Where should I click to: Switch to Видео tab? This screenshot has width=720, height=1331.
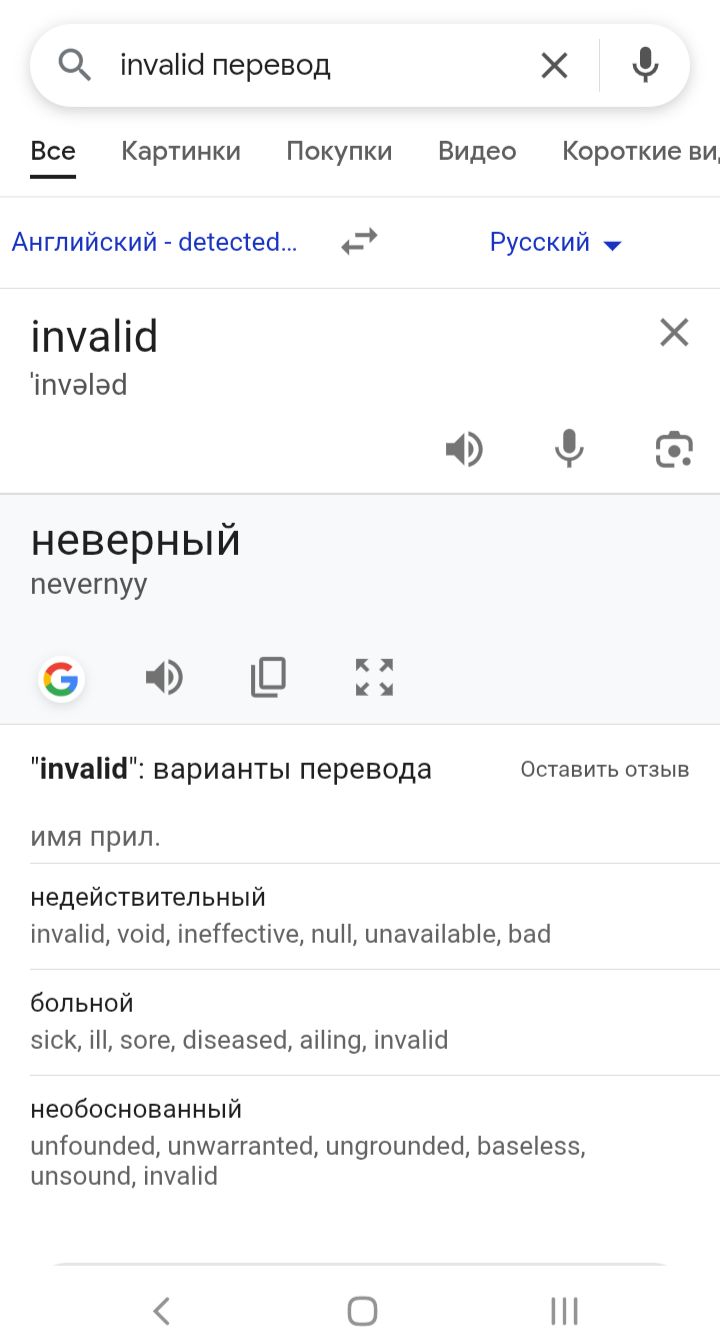pos(477,151)
